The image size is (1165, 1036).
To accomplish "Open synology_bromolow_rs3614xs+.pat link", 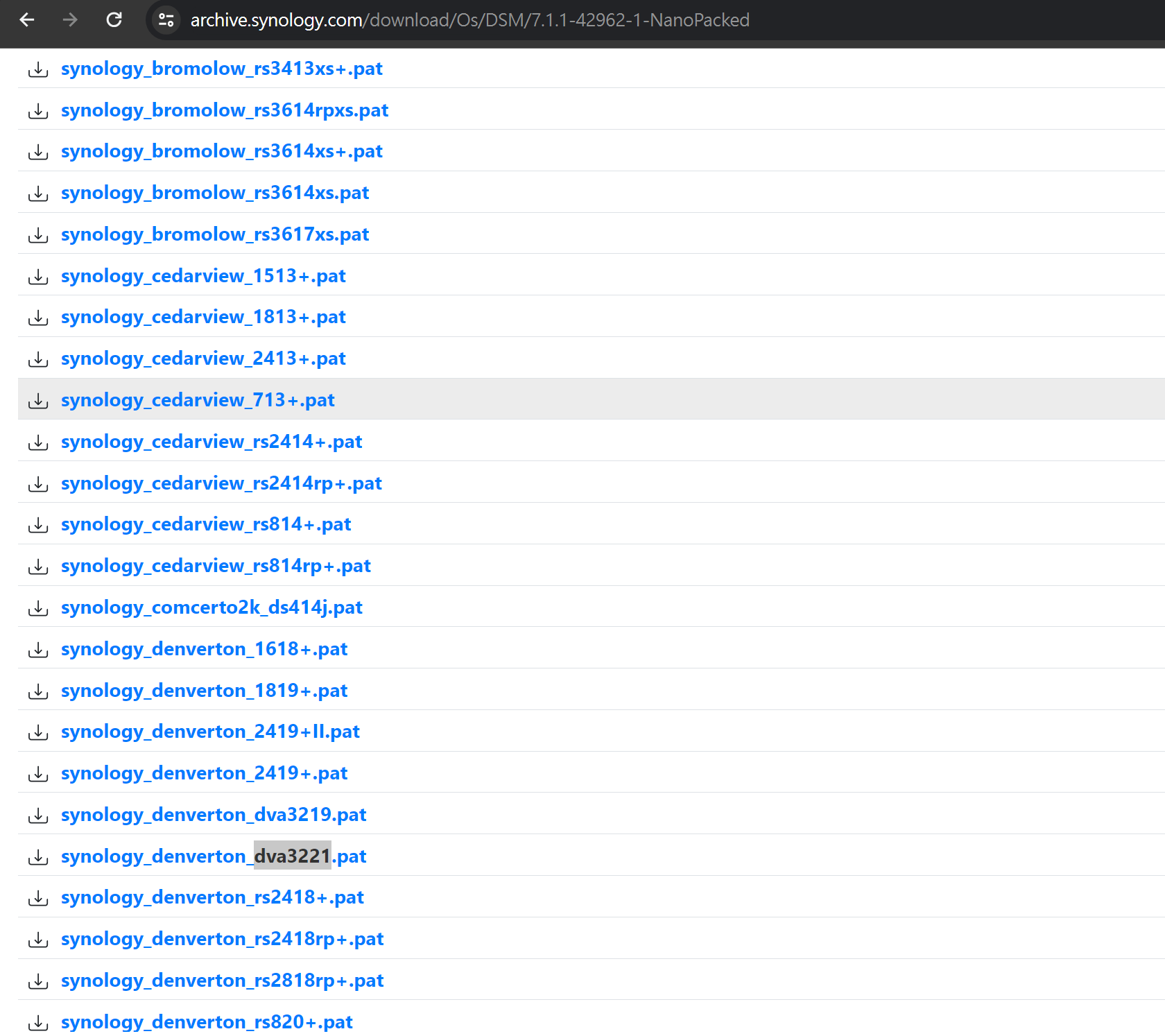I will [222, 151].
